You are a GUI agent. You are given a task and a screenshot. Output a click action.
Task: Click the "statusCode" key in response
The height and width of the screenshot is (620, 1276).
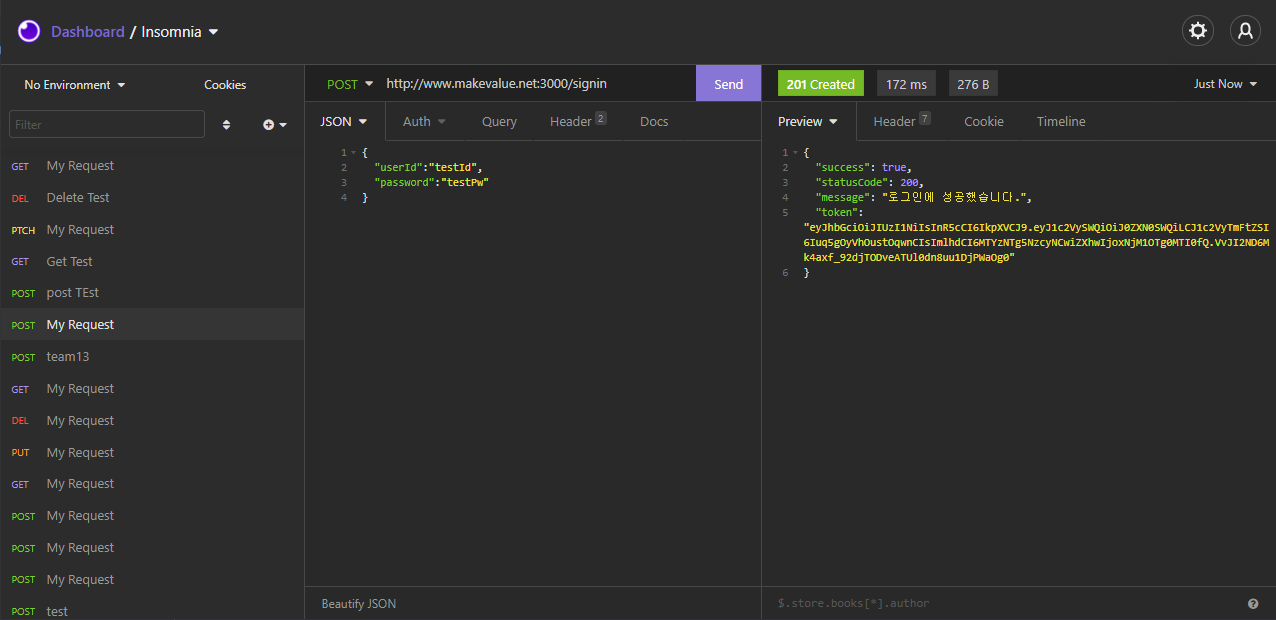(x=852, y=182)
